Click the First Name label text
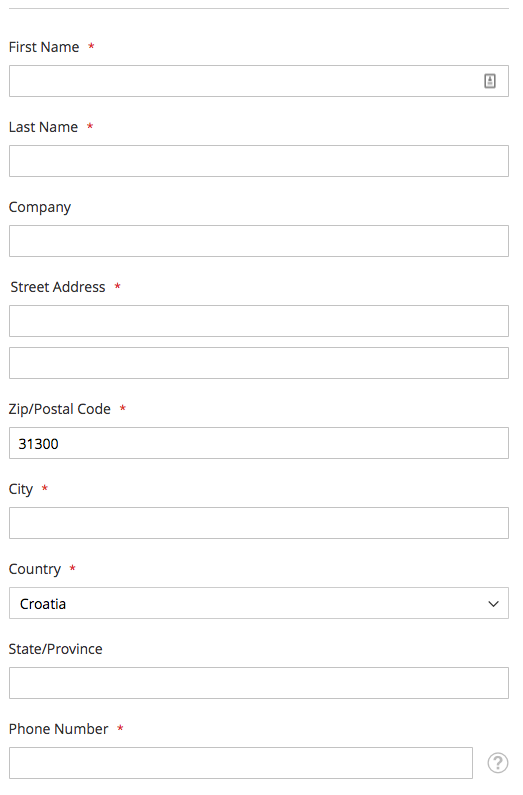This screenshot has height=795, width=523. 44,47
